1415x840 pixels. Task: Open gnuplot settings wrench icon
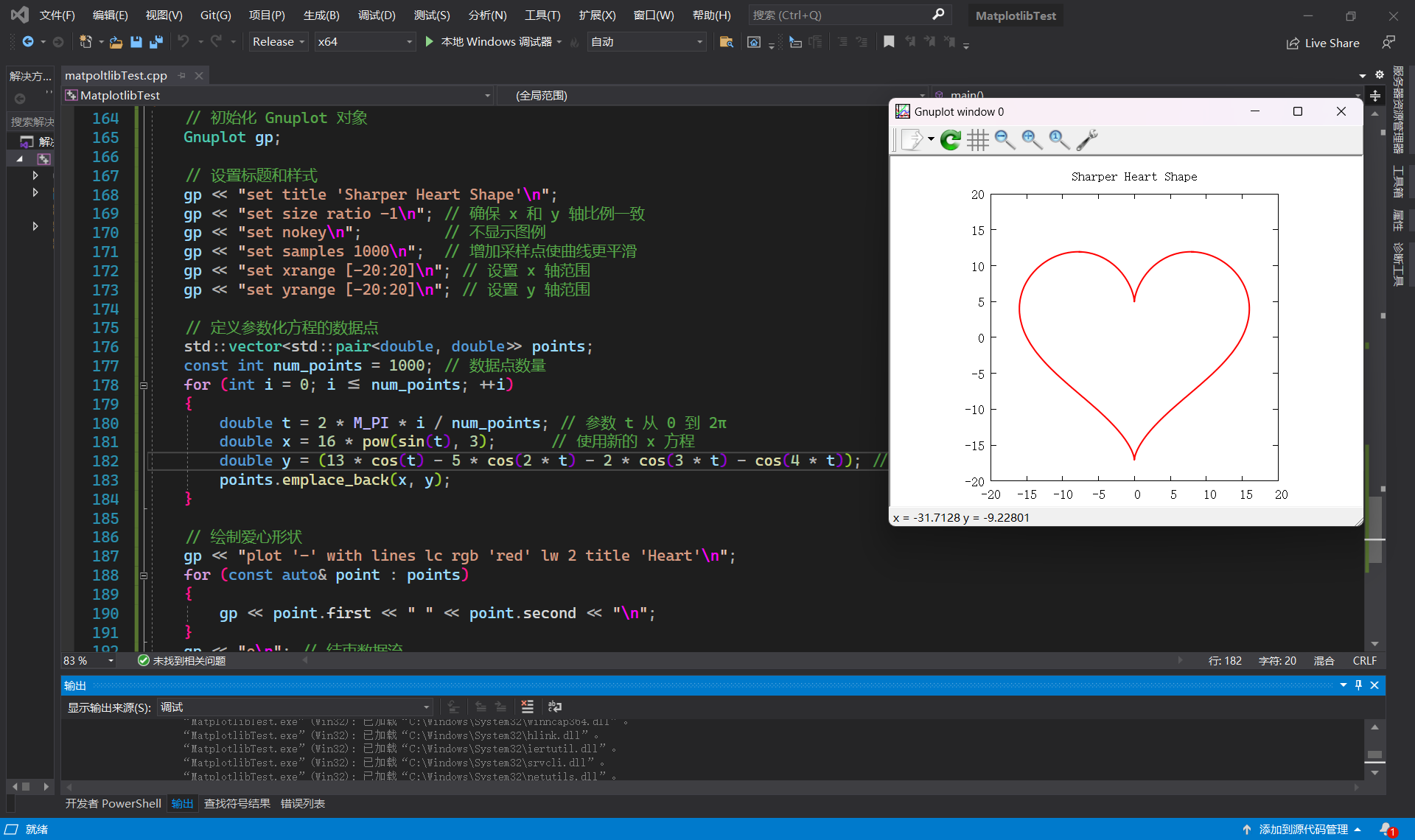pyautogui.click(x=1087, y=139)
